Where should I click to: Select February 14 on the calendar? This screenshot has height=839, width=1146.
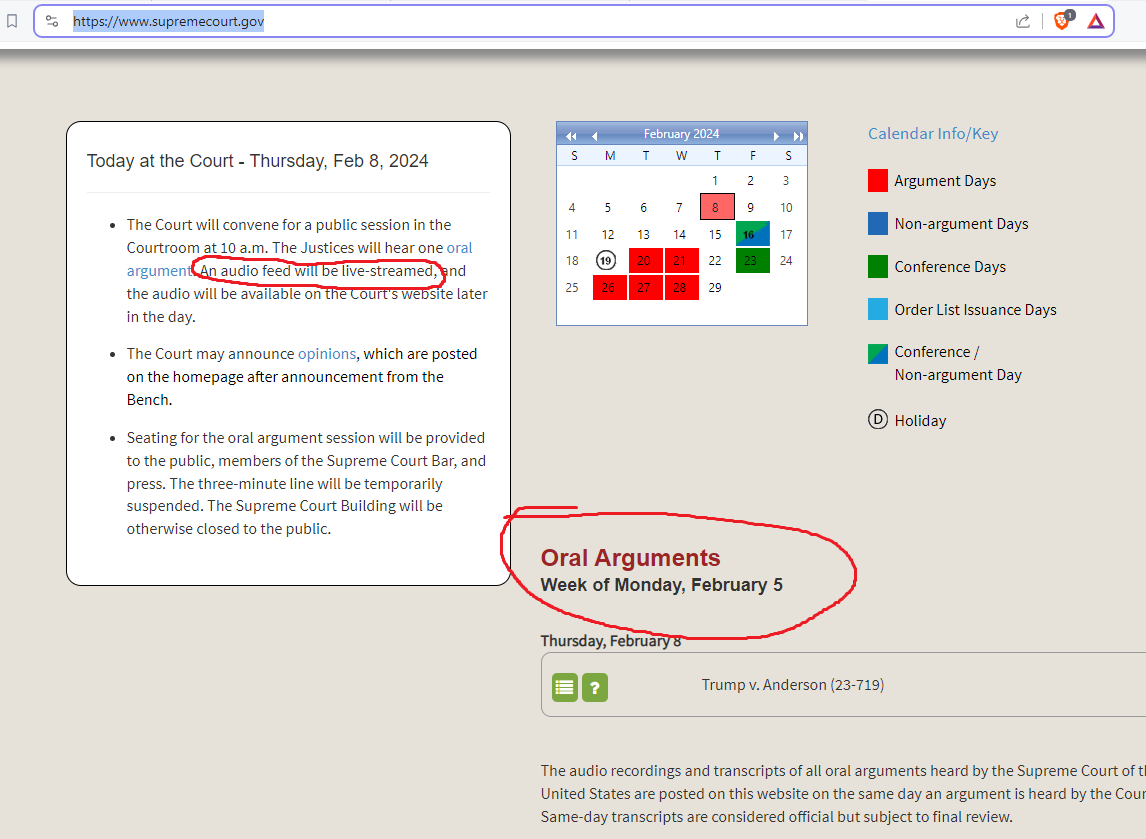pyautogui.click(x=680, y=235)
